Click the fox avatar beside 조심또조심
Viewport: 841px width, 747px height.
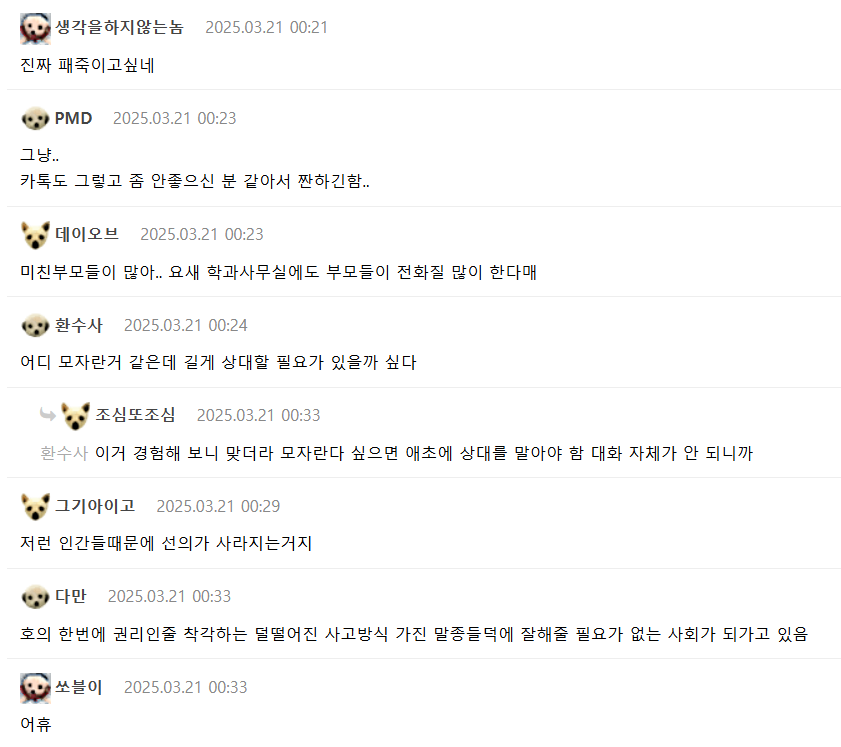(x=76, y=416)
